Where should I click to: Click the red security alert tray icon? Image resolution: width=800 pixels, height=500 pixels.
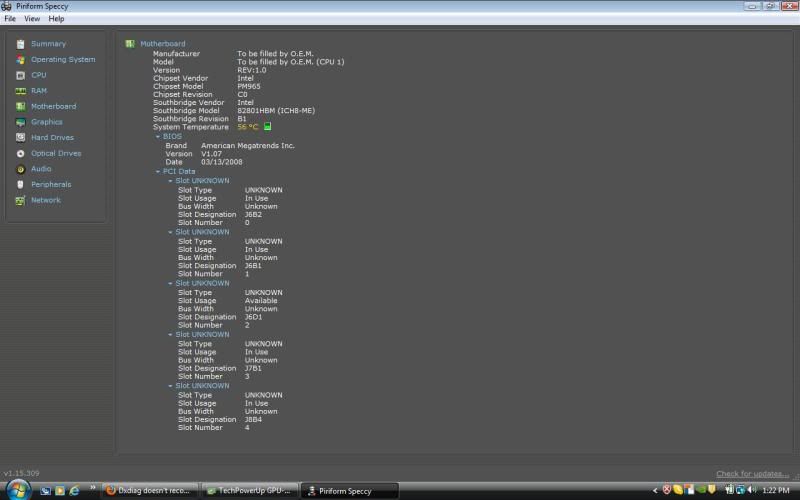(x=666, y=490)
